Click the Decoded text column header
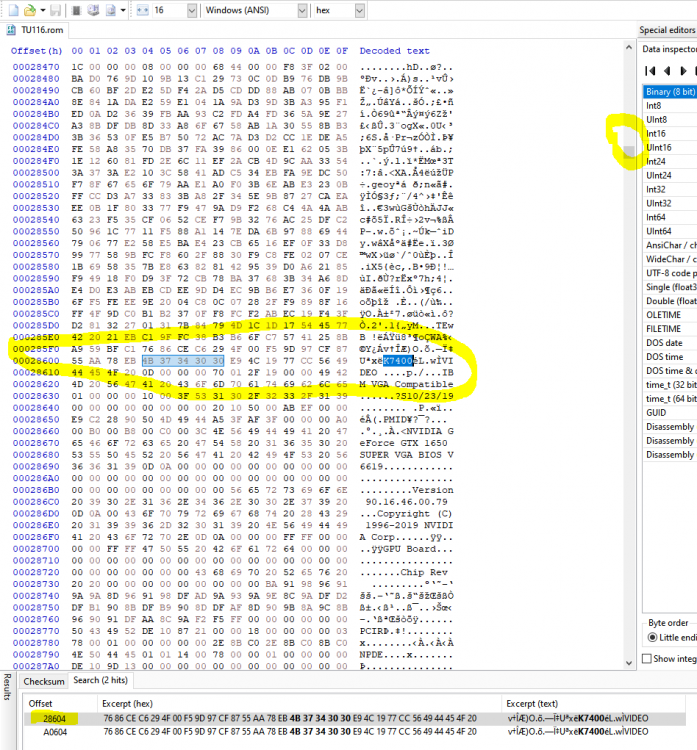The image size is (697, 750). [x=394, y=51]
